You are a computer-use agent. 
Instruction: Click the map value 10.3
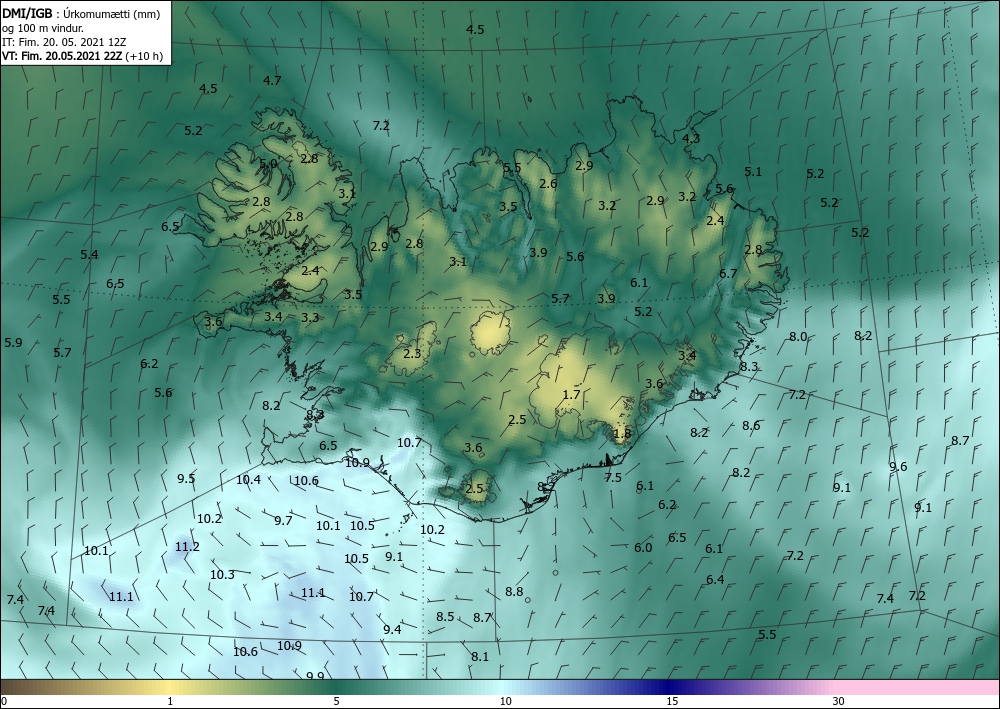pos(222,574)
